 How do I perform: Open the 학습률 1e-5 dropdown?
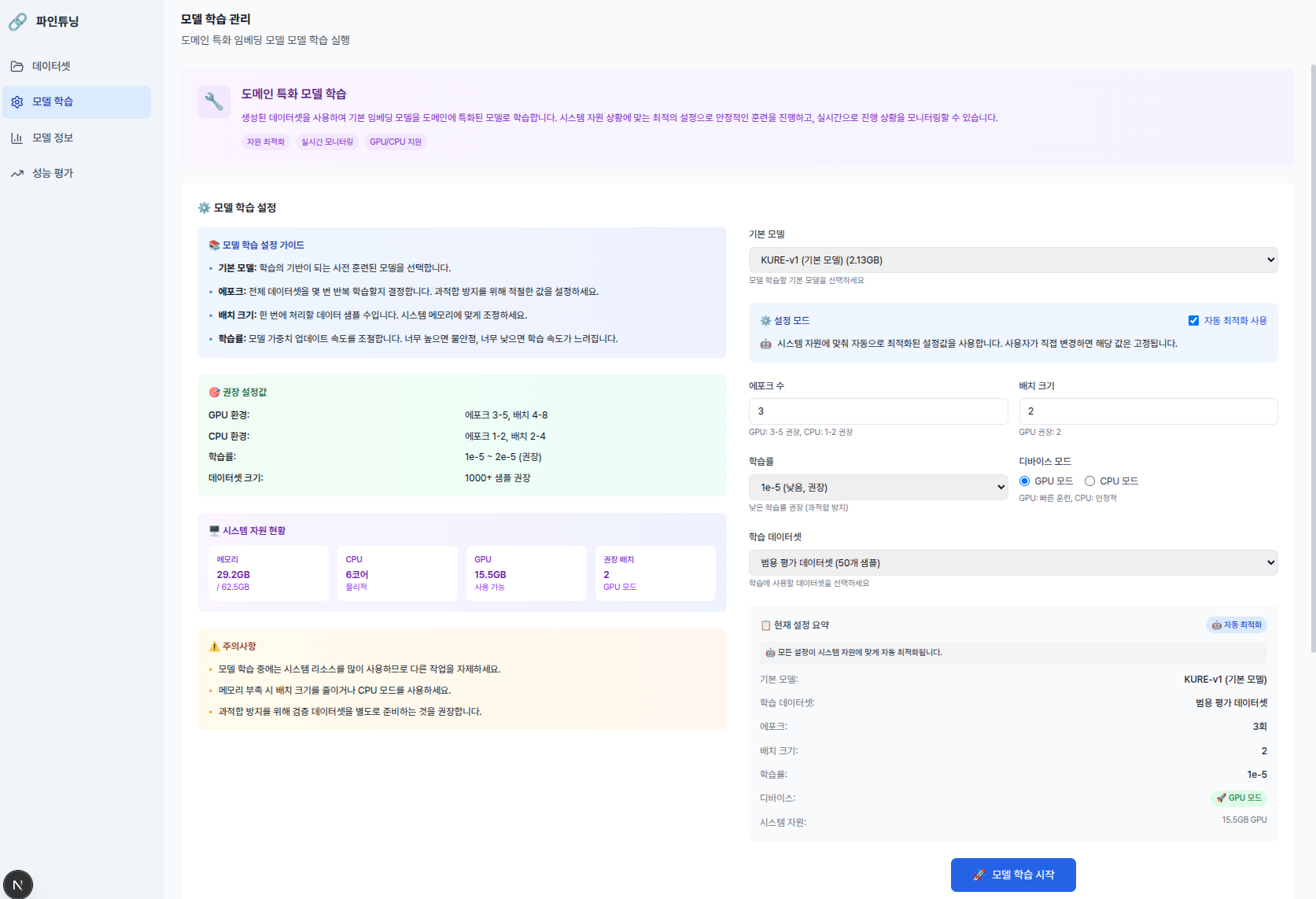877,487
